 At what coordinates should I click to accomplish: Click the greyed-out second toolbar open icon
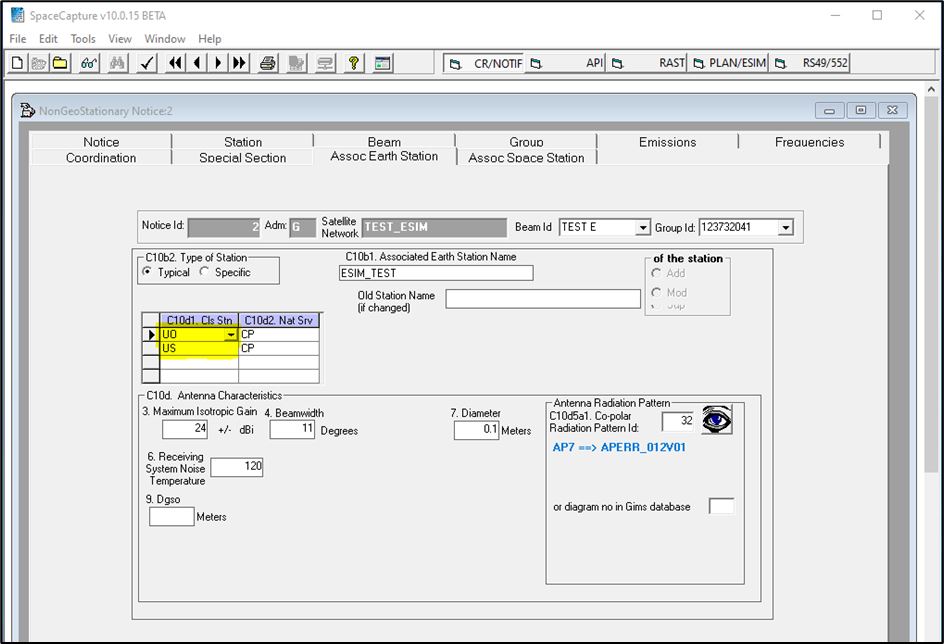click(x=39, y=63)
